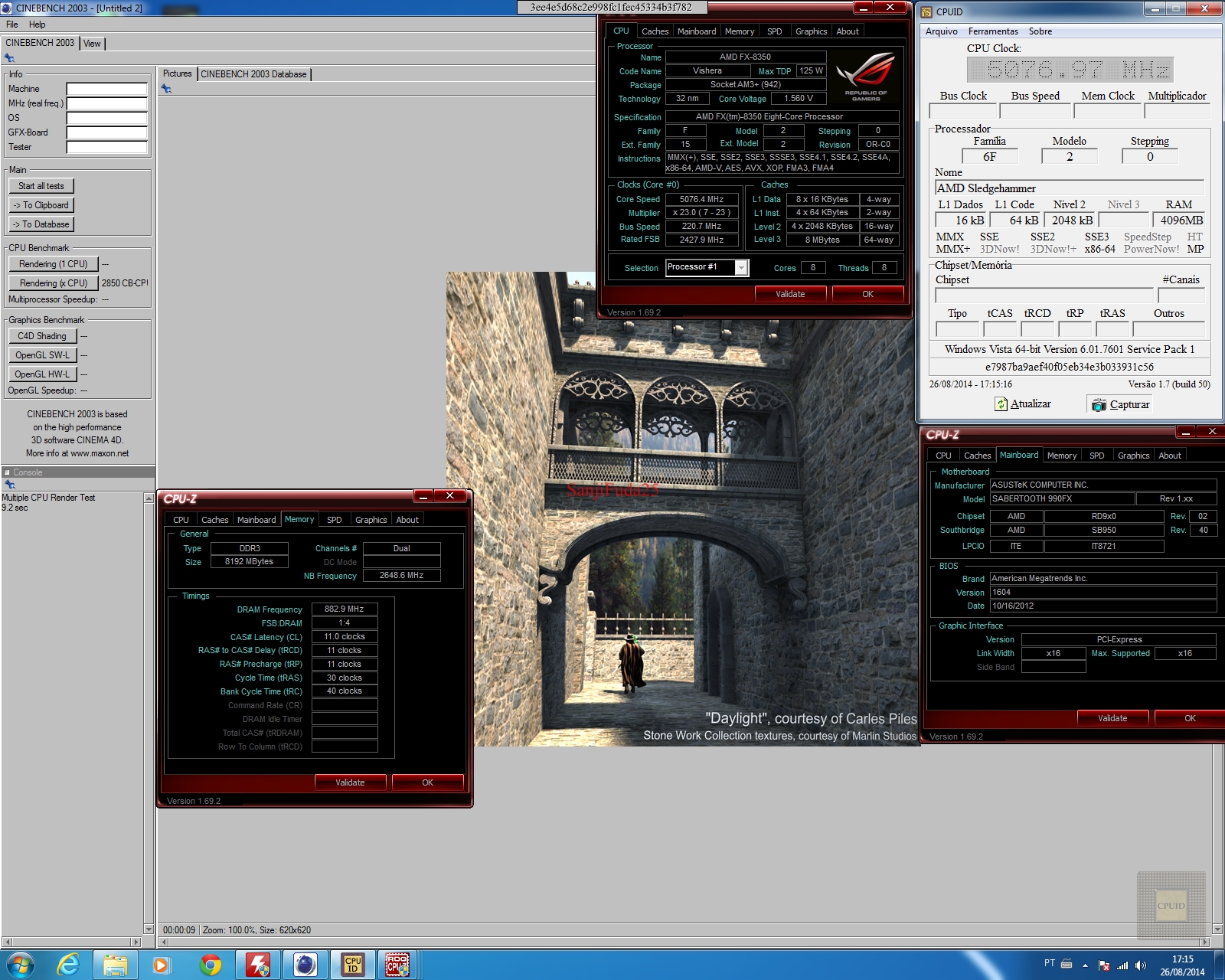Click the 2850 CB-CPU score value
The image size is (1225, 980).
(125, 283)
